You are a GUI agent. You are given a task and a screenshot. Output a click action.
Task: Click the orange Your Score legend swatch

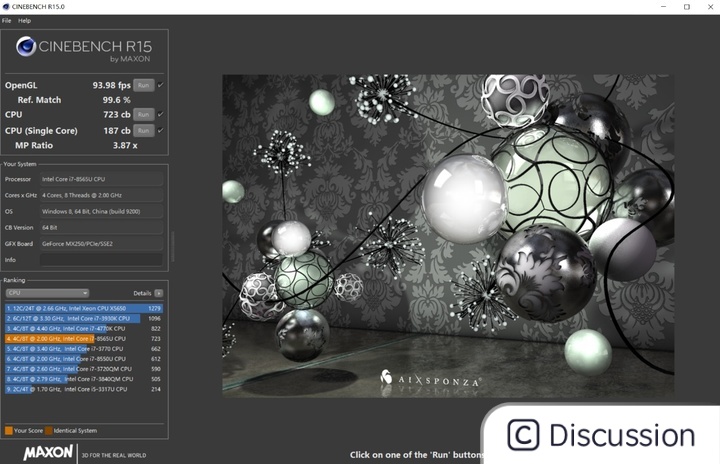[9, 430]
